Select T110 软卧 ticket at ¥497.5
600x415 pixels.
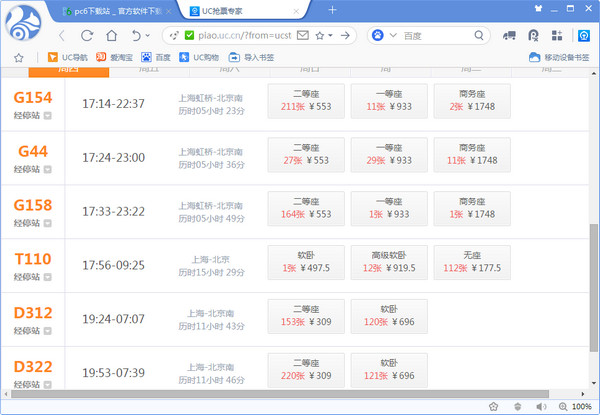(306, 260)
